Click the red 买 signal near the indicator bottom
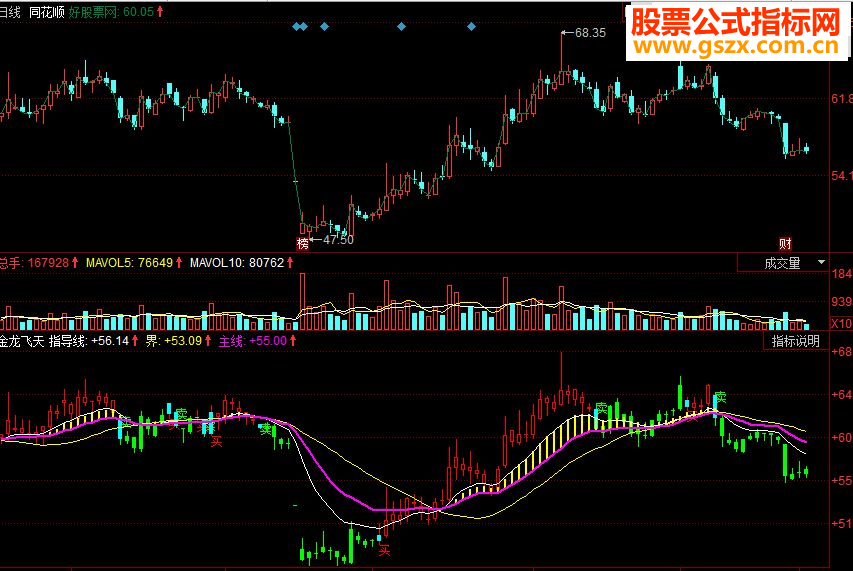853x571 pixels. point(385,550)
